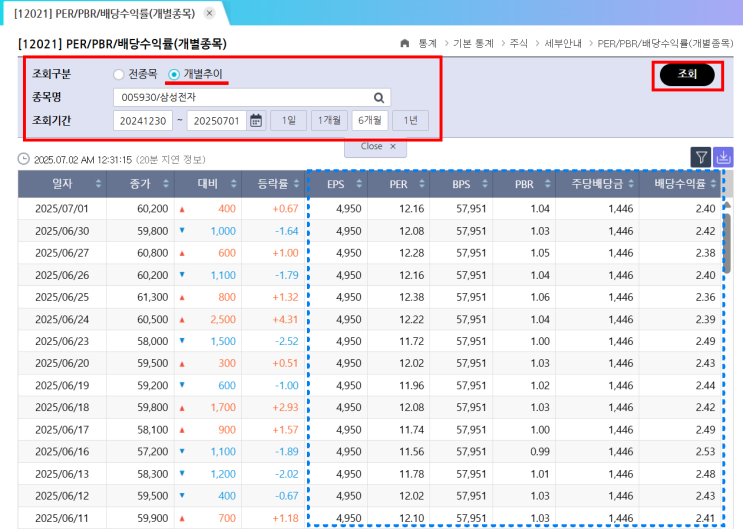This screenshot has height=529, width=743.
Task: Select the [12021] PER/PBR/배당수익률 tab
Action: (x=104, y=13)
